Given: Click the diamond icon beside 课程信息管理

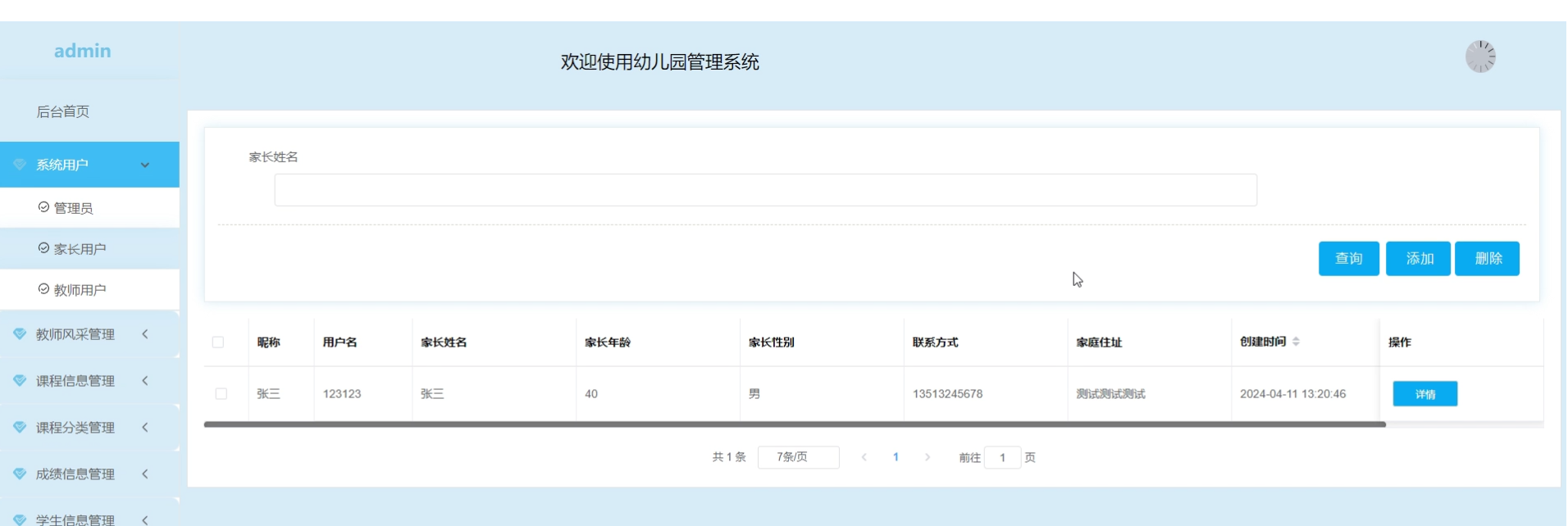Looking at the screenshot, I should (x=20, y=381).
